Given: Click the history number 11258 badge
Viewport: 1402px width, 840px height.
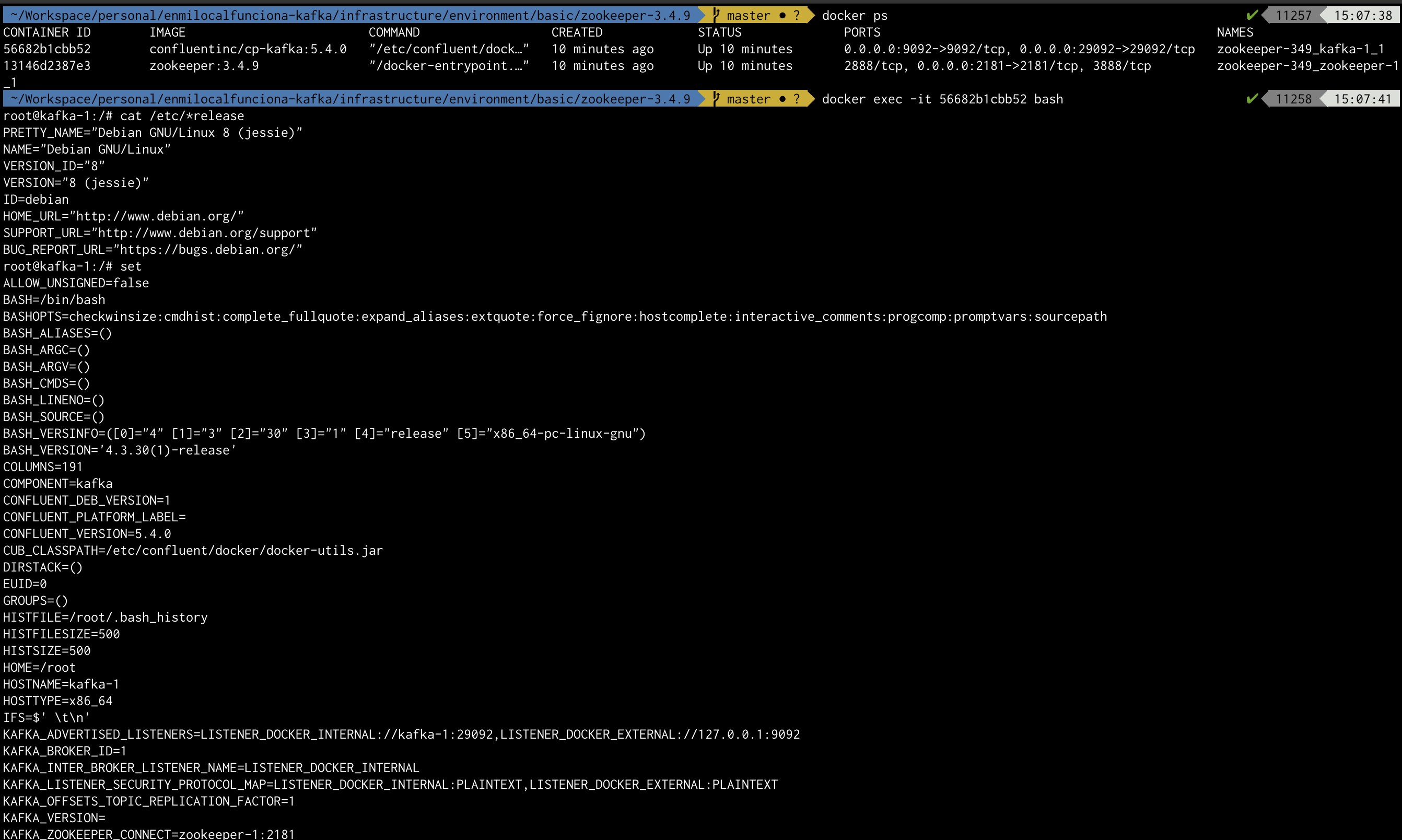Looking at the screenshot, I should [x=1293, y=99].
